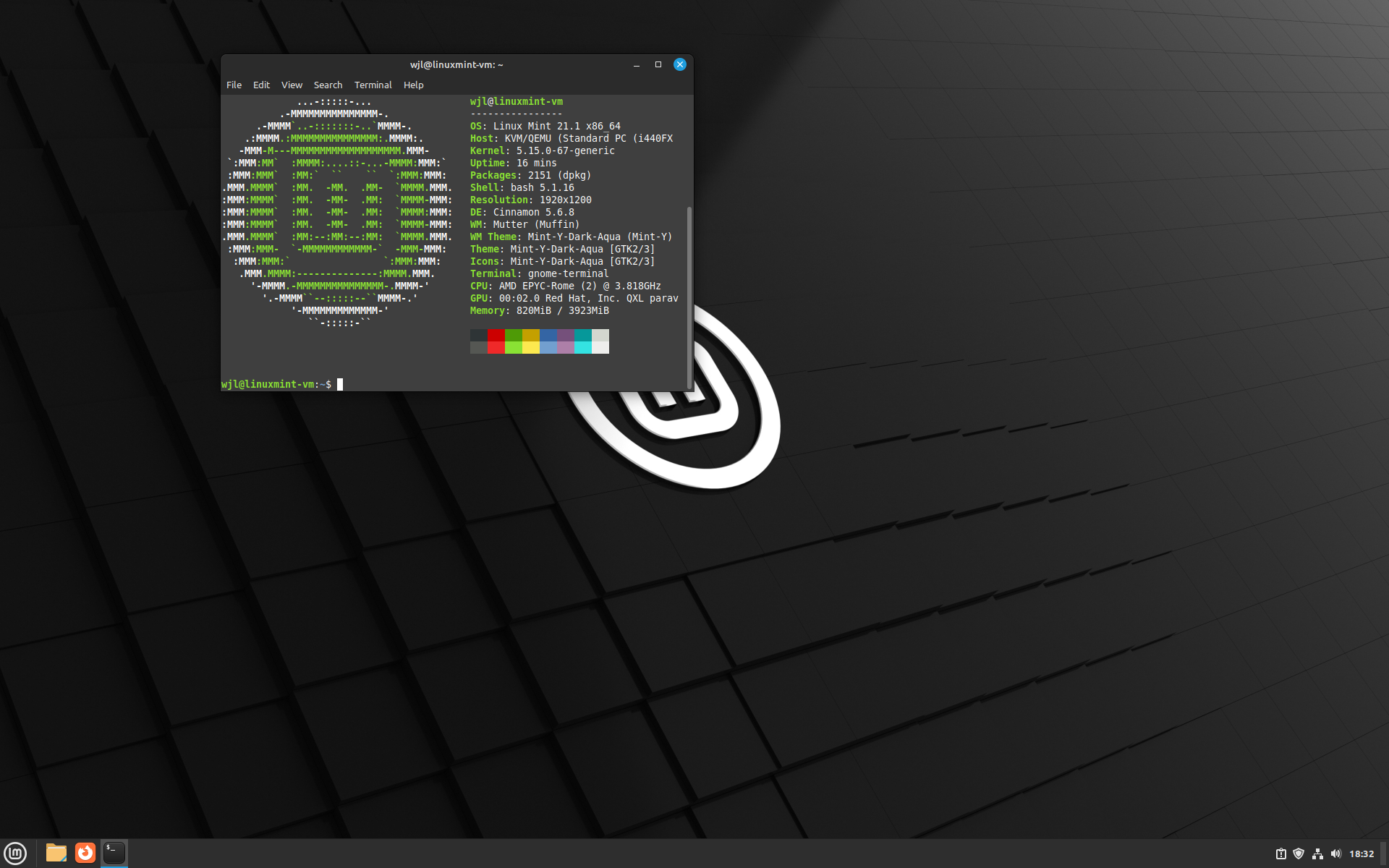Image resolution: width=1389 pixels, height=868 pixels.
Task: Open the Update Manager shield icon
Action: [x=1299, y=854]
